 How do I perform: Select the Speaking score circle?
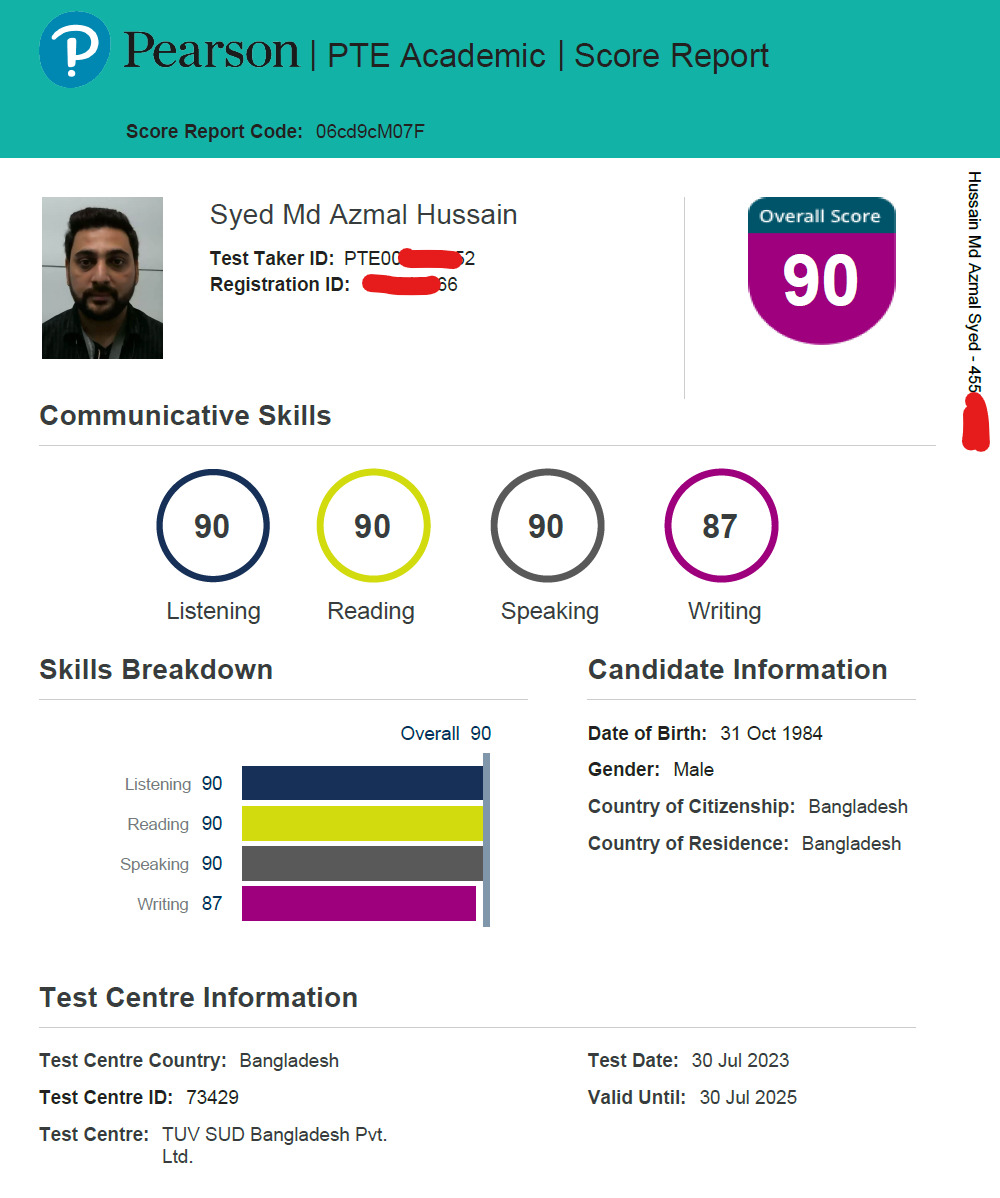tap(547, 526)
